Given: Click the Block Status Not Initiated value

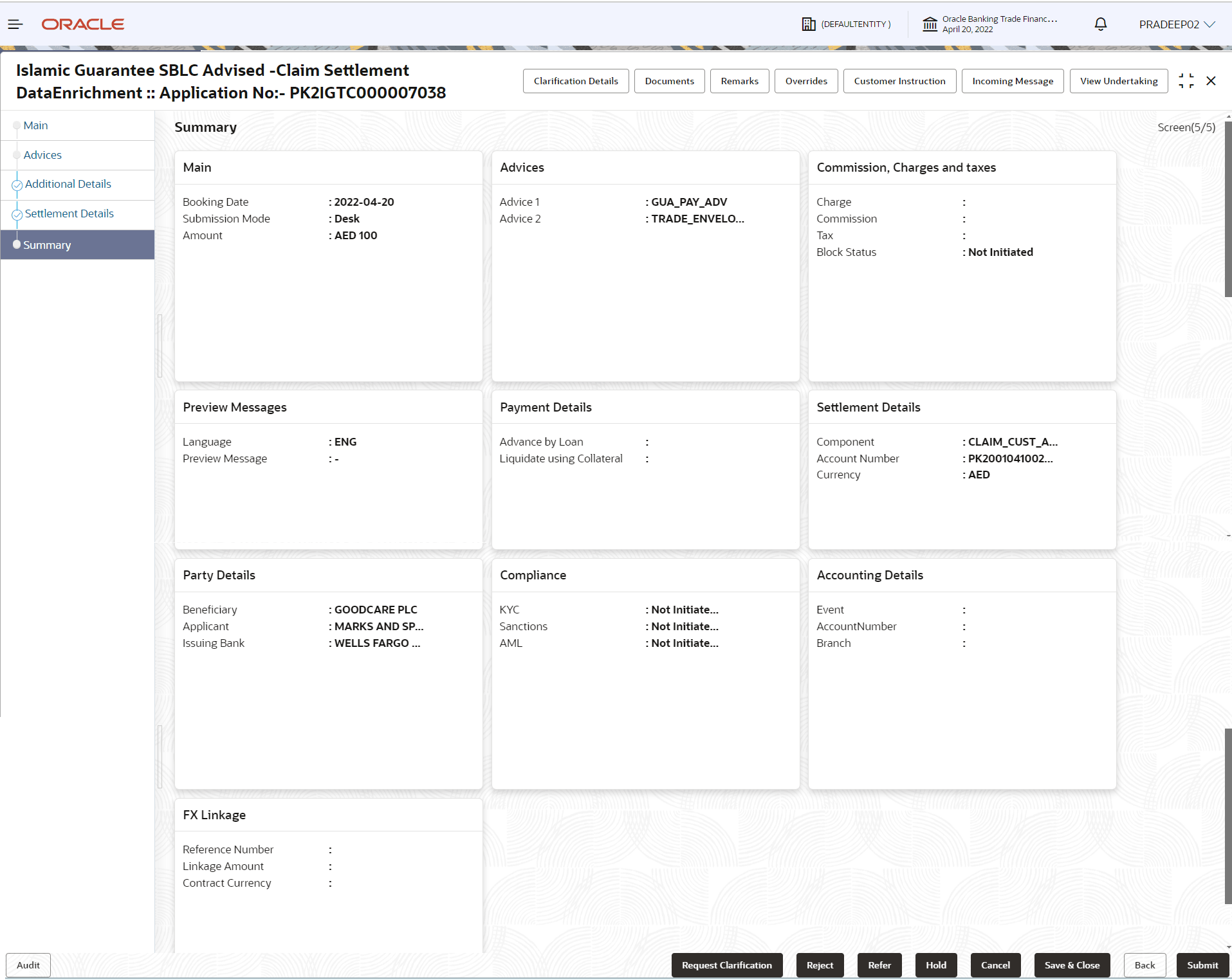Looking at the screenshot, I should click(x=1000, y=252).
